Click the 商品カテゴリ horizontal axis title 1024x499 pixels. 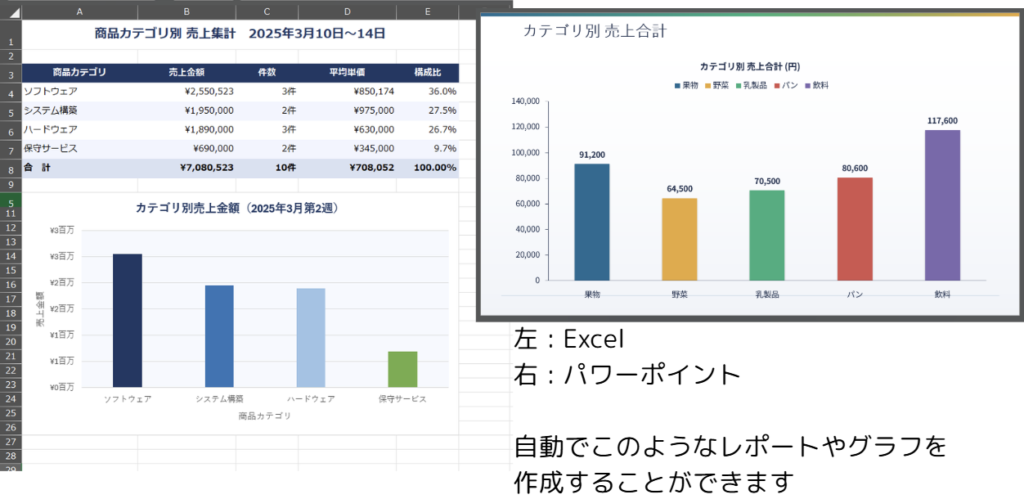265,415
